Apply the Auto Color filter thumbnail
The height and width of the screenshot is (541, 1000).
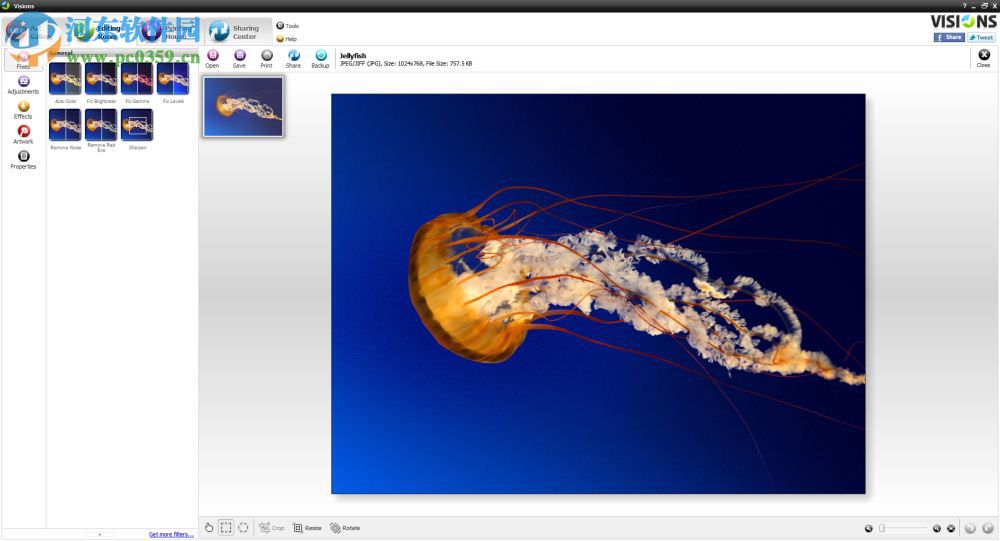pos(65,79)
